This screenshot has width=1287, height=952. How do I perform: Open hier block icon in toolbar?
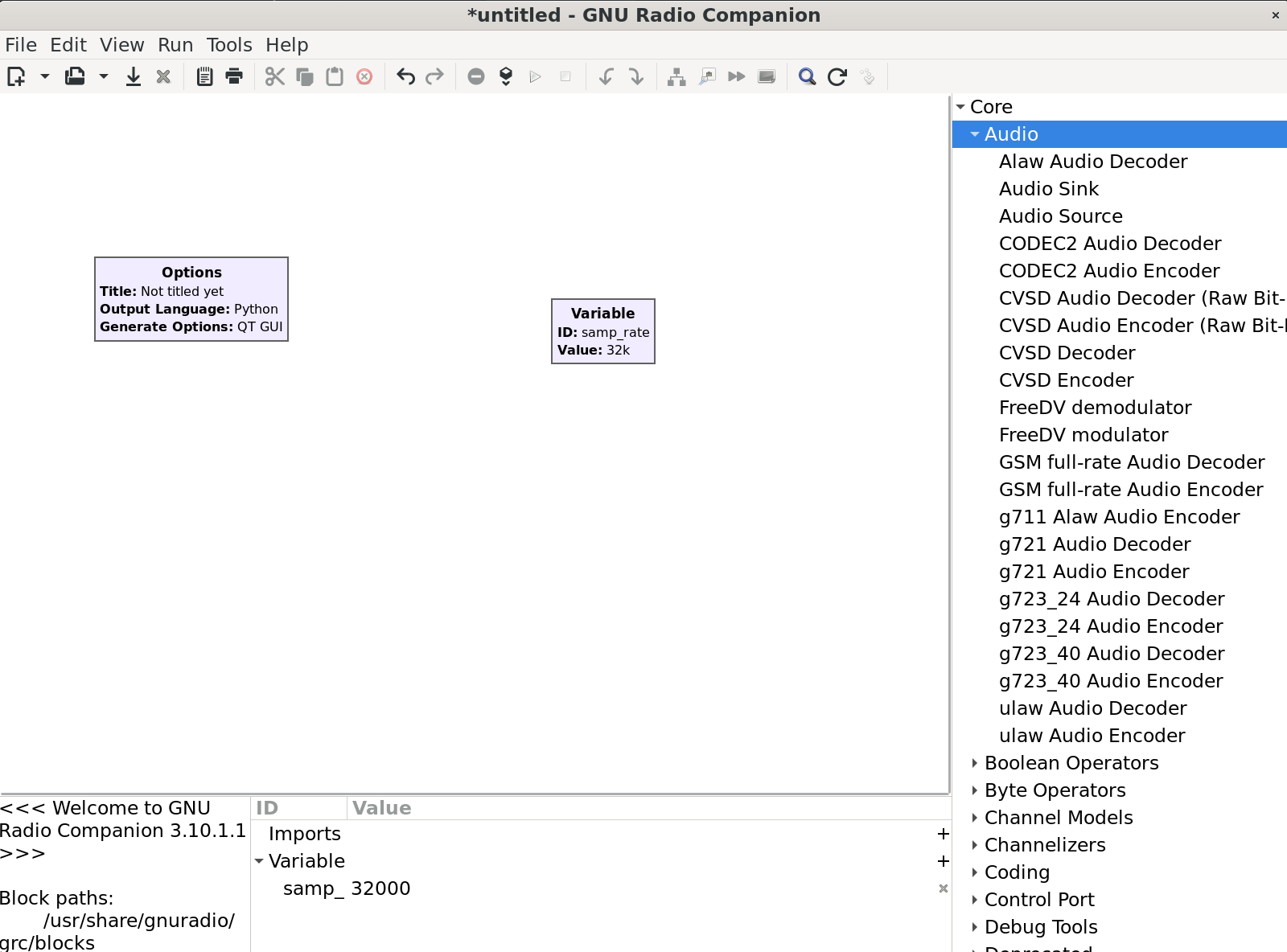[867, 76]
